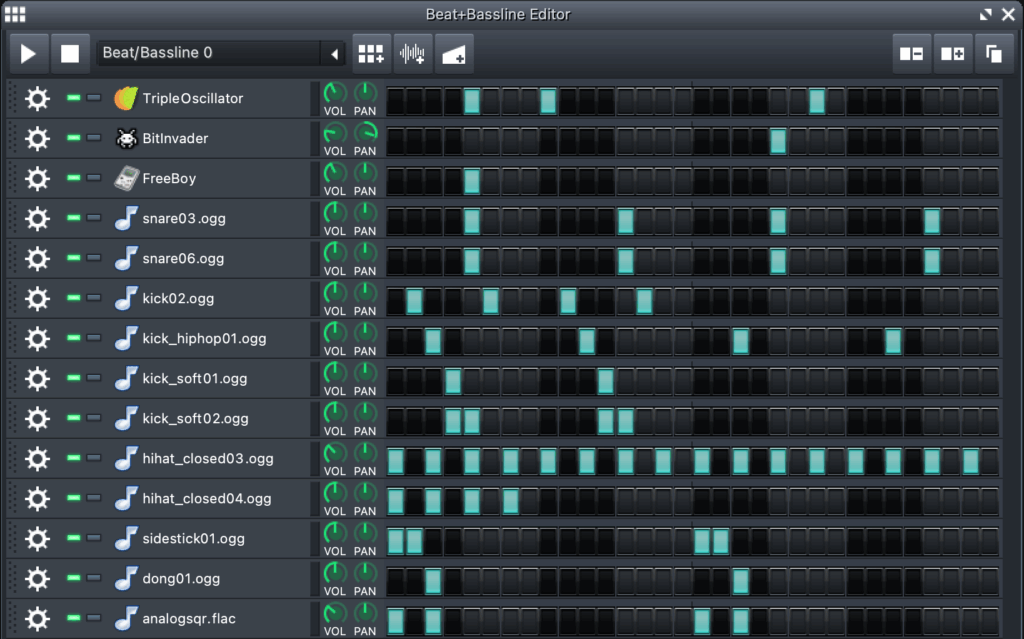Click the Add beat/bassline grid icon
The image size is (1024, 639).
pyautogui.click(x=371, y=53)
